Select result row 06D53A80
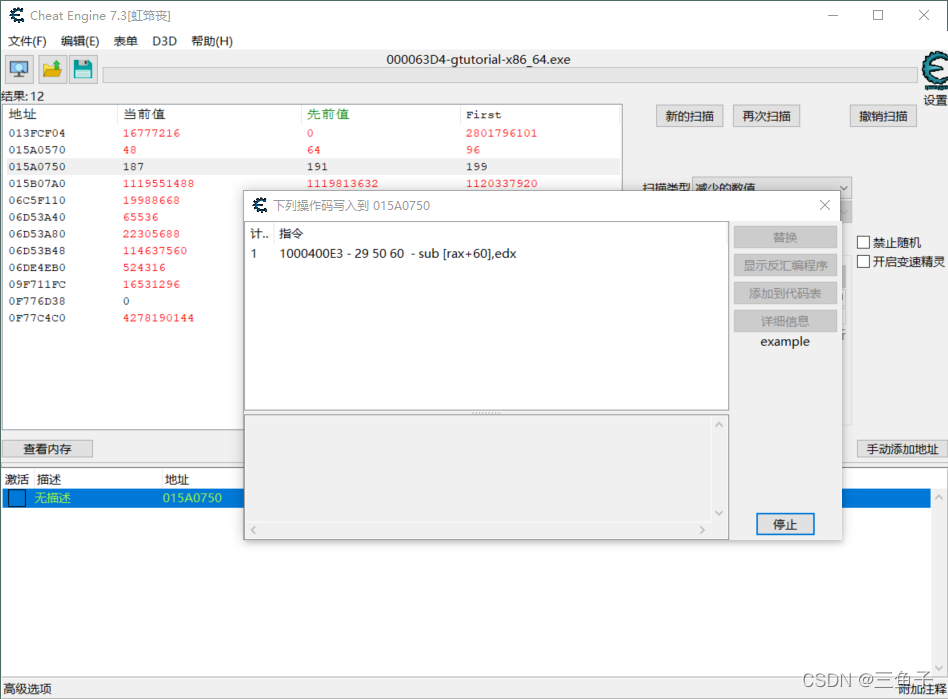This screenshot has height=699, width=948. [124, 234]
